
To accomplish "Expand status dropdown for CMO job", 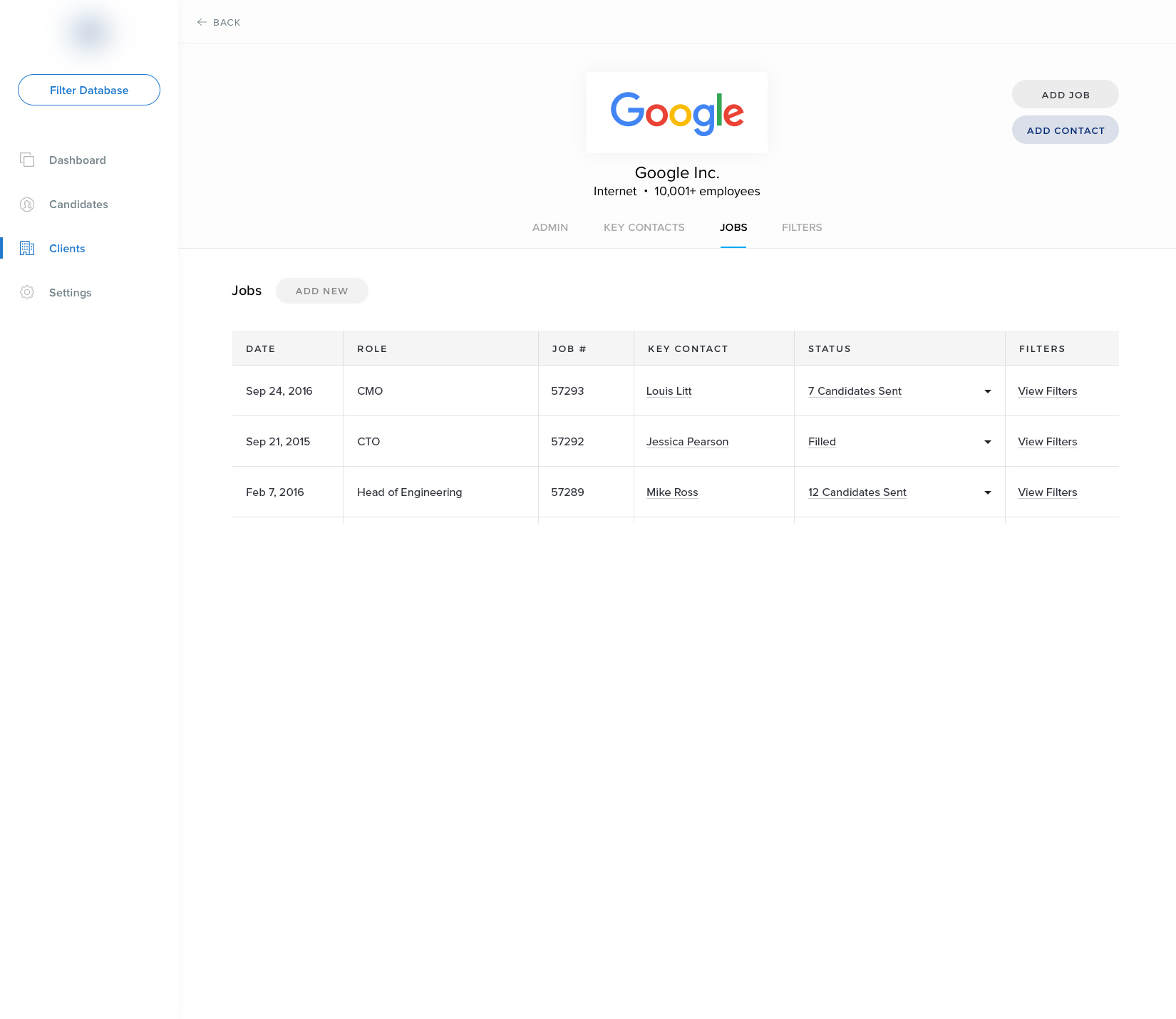I will 988,391.
